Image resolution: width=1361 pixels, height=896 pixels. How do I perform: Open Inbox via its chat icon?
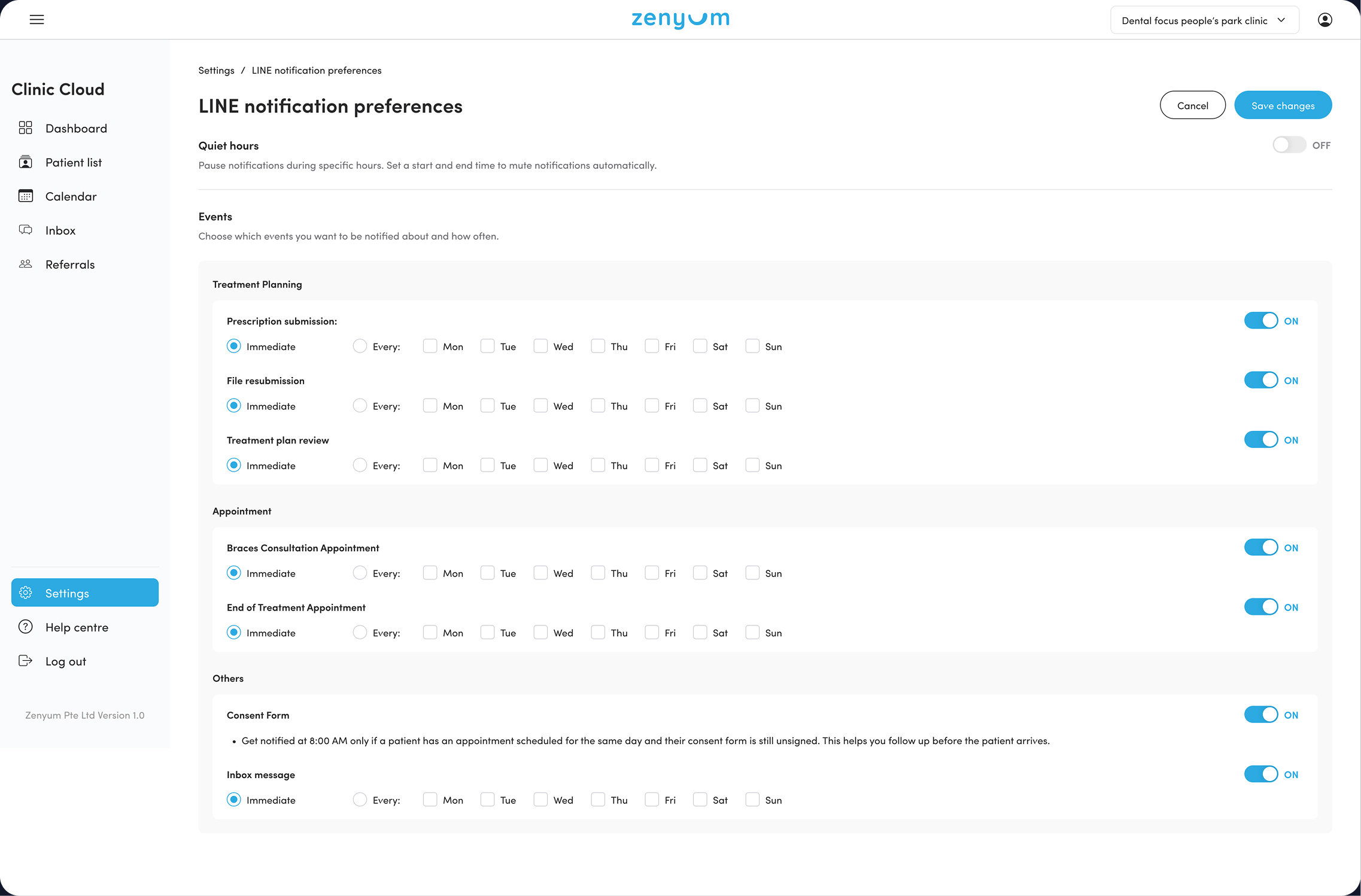pos(25,230)
